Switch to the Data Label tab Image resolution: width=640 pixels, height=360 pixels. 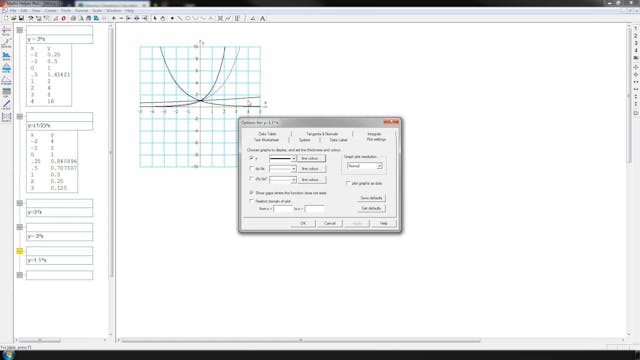pyautogui.click(x=338, y=140)
